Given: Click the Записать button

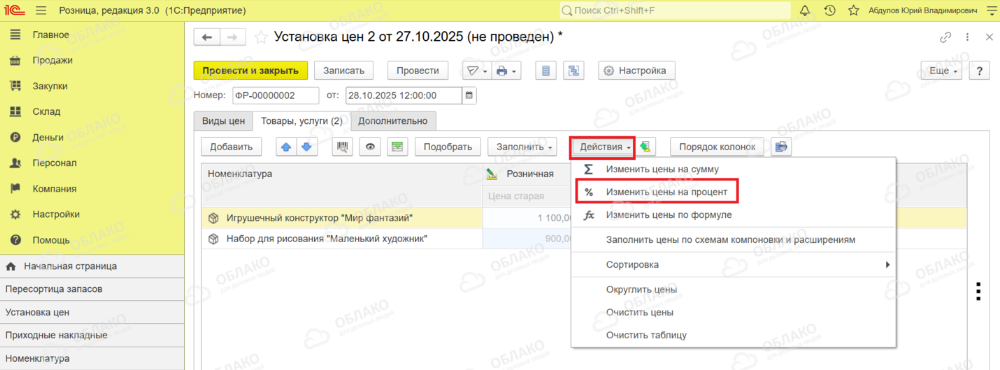Looking at the screenshot, I should (x=344, y=71).
